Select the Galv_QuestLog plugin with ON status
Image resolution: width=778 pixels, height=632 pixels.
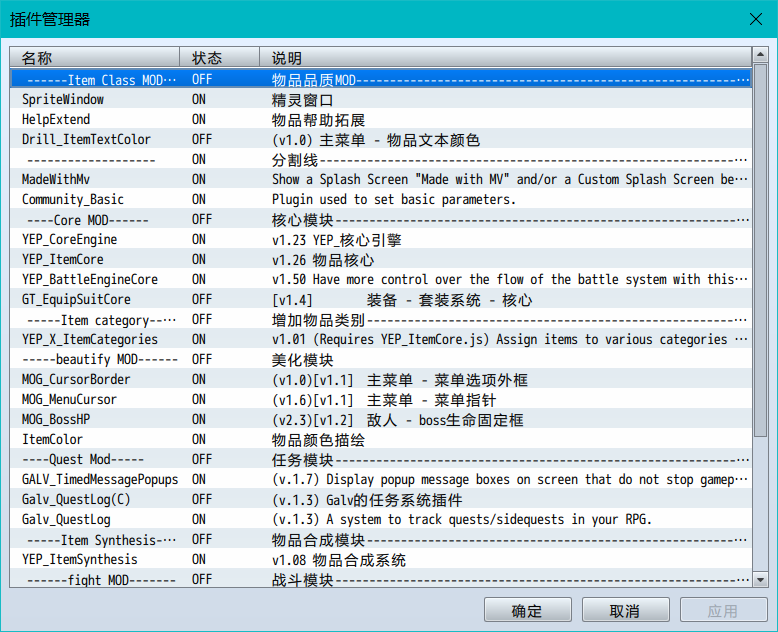(x=380, y=519)
